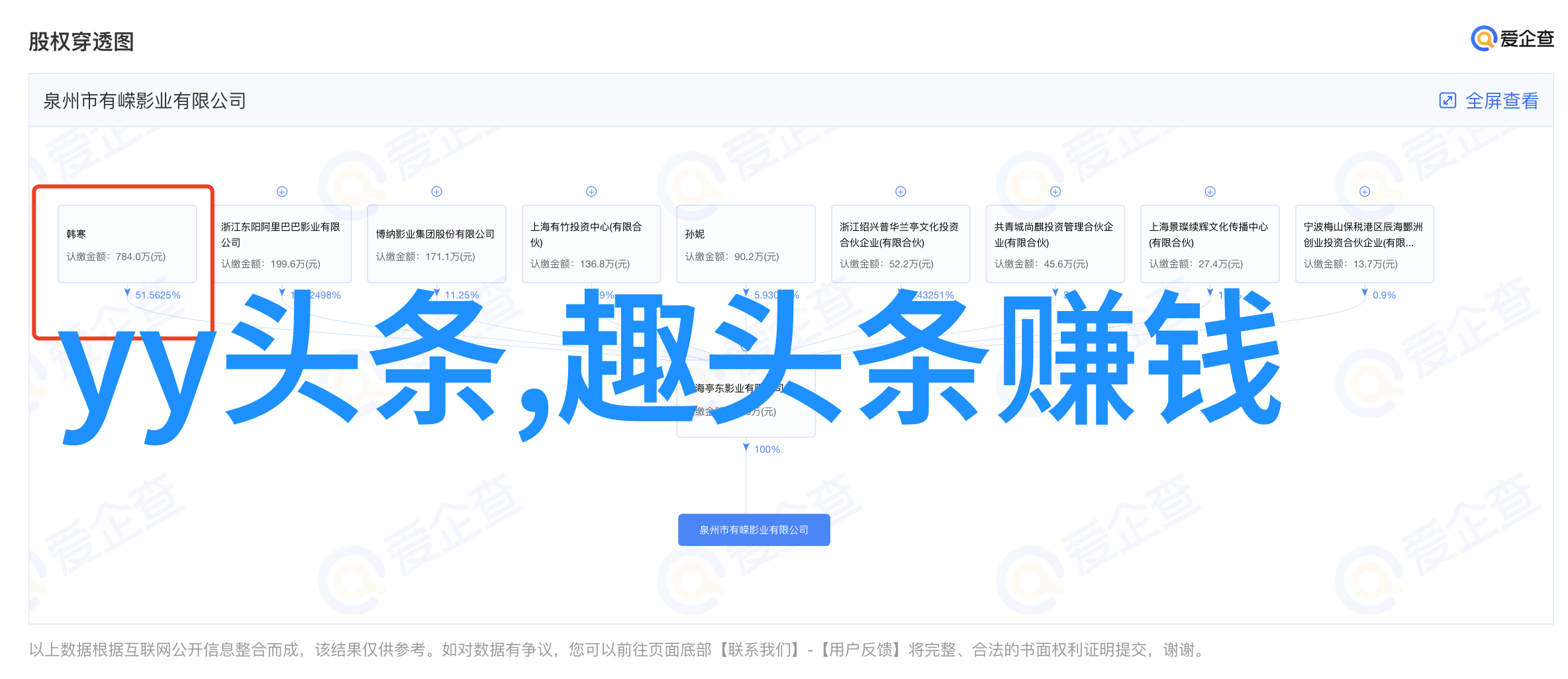Click the 100% share label
This screenshot has width=1568, height=679.
tap(767, 449)
